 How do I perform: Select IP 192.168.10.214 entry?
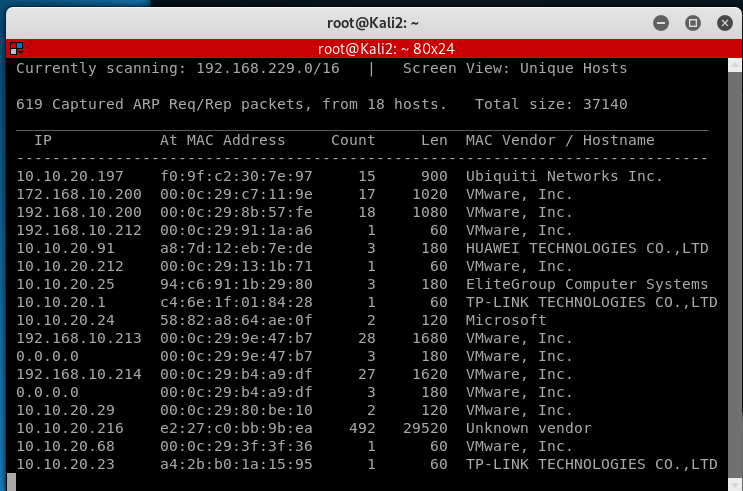(x=79, y=374)
